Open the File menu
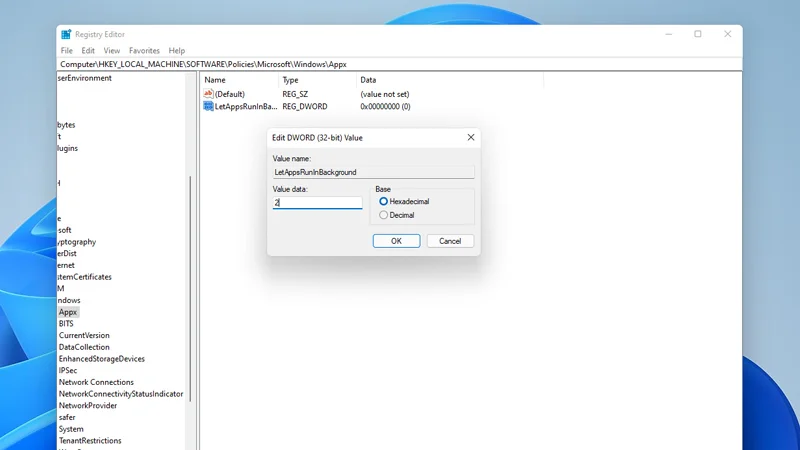 tap(66, 51)
